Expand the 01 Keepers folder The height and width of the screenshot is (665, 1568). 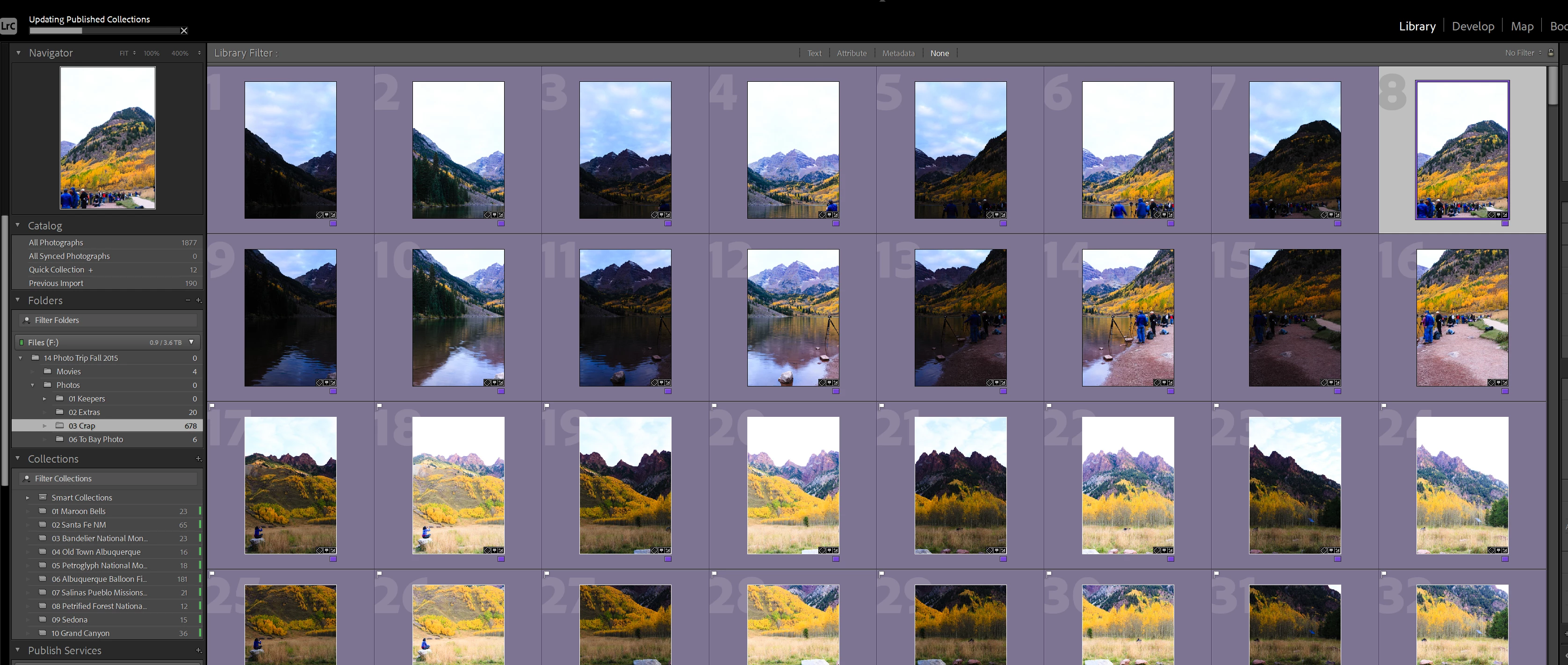pos(44,399)
